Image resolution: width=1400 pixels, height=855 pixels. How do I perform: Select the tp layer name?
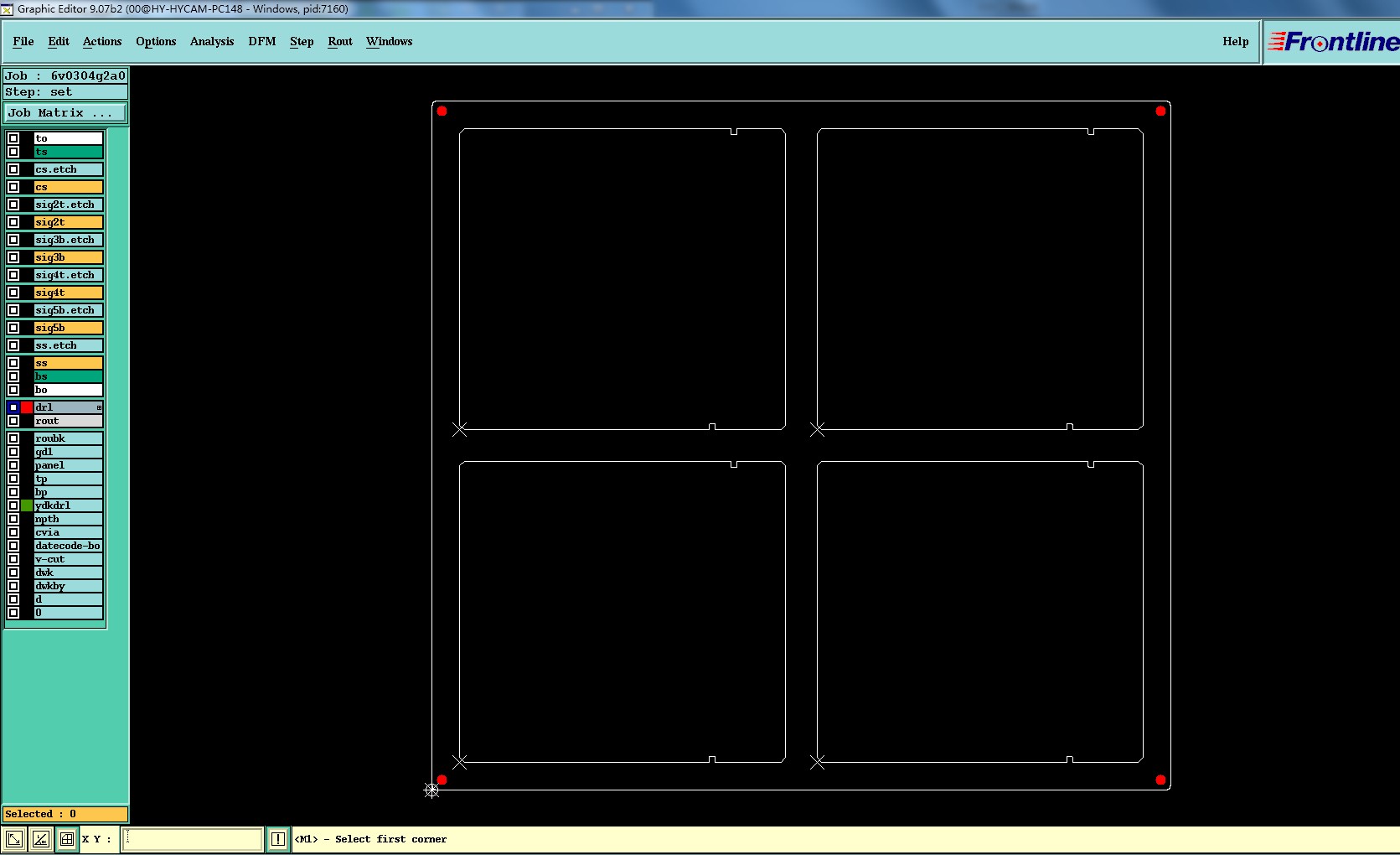69,479
